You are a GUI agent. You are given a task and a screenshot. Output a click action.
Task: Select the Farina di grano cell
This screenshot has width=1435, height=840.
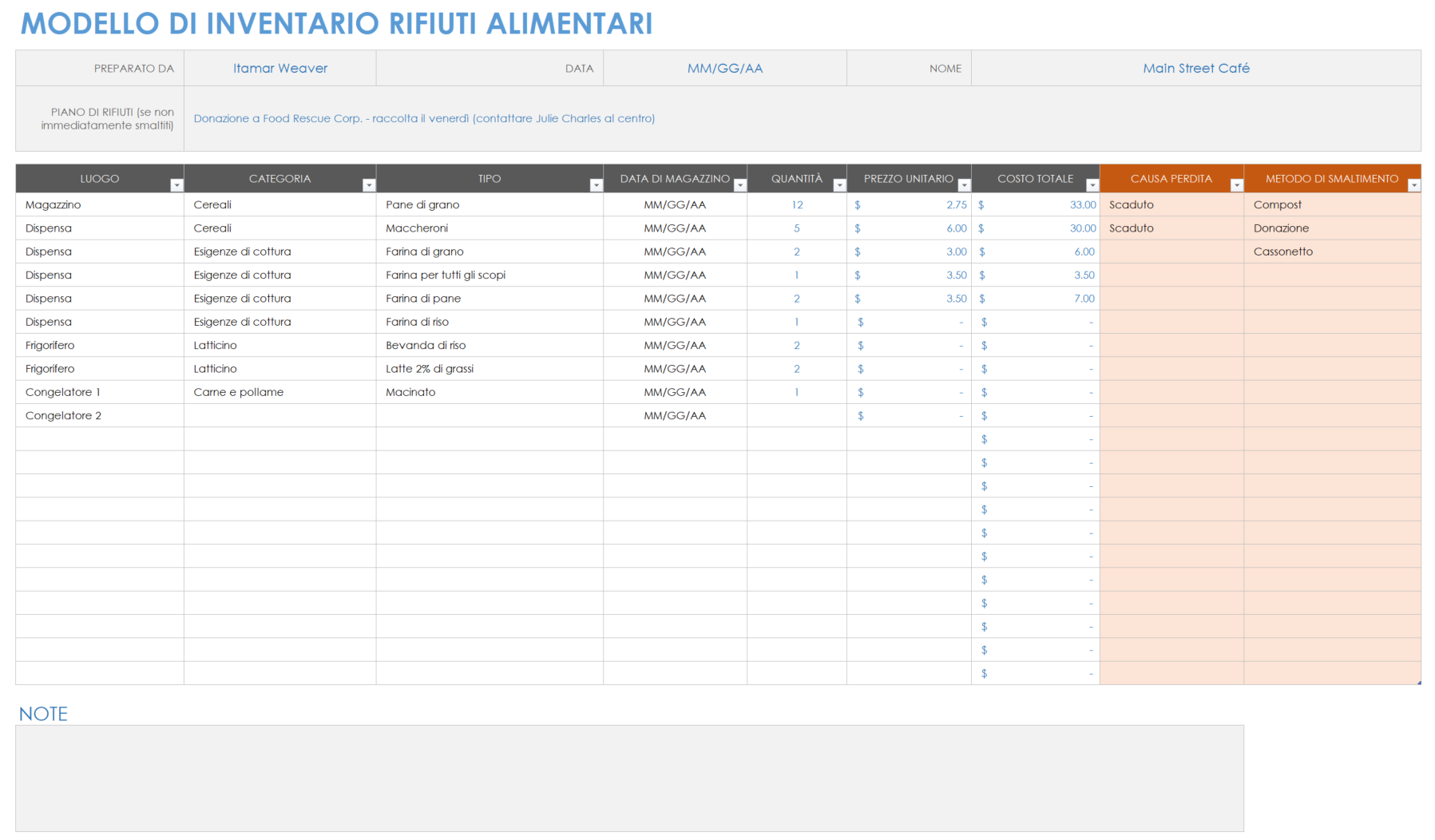pos(490,252)
